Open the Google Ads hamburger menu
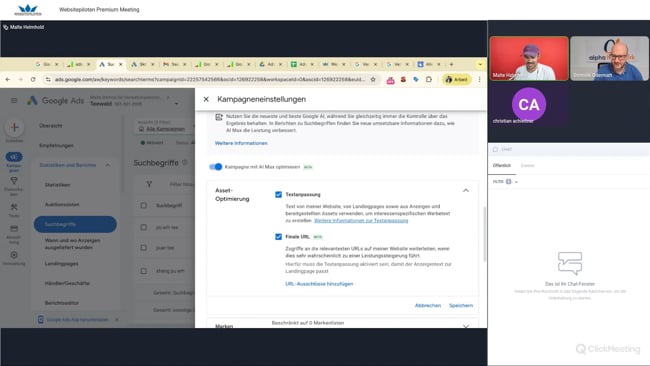The width and height of the screenshot is (650, 366). coord(14,100)
